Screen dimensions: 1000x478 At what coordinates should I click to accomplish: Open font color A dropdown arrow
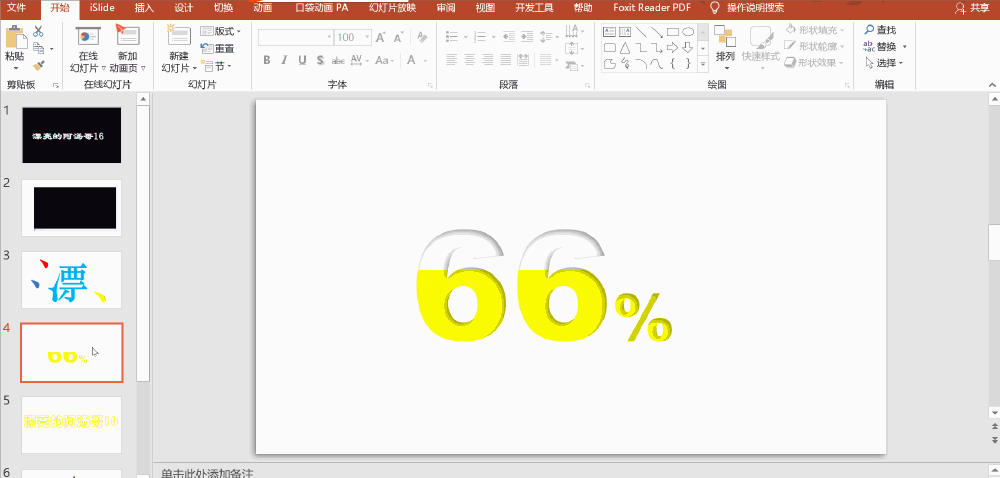425,61
